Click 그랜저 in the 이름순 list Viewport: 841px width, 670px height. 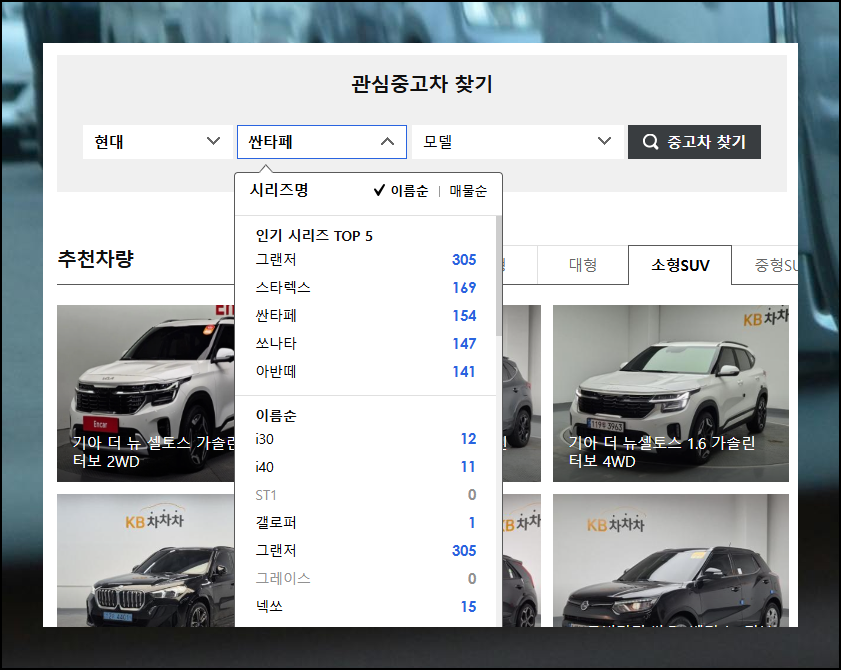coord(365,550)
